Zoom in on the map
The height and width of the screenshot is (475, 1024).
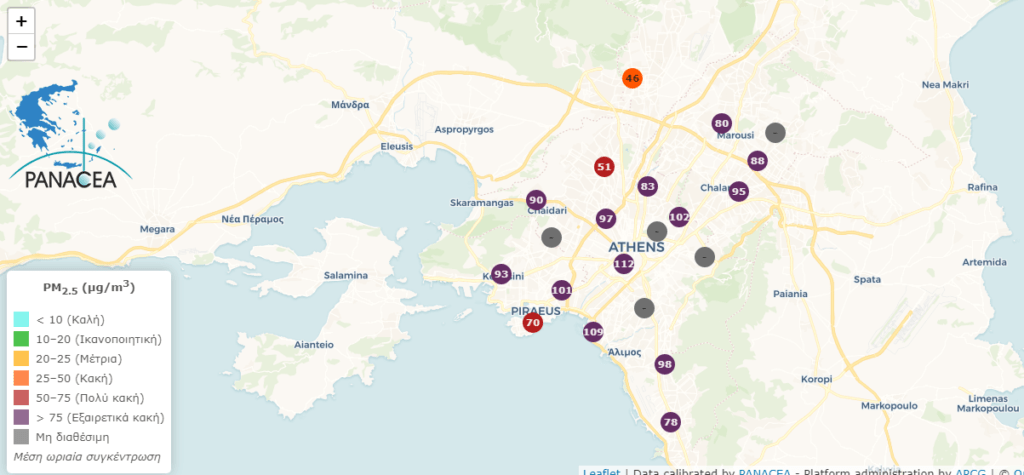click(22, 21)
